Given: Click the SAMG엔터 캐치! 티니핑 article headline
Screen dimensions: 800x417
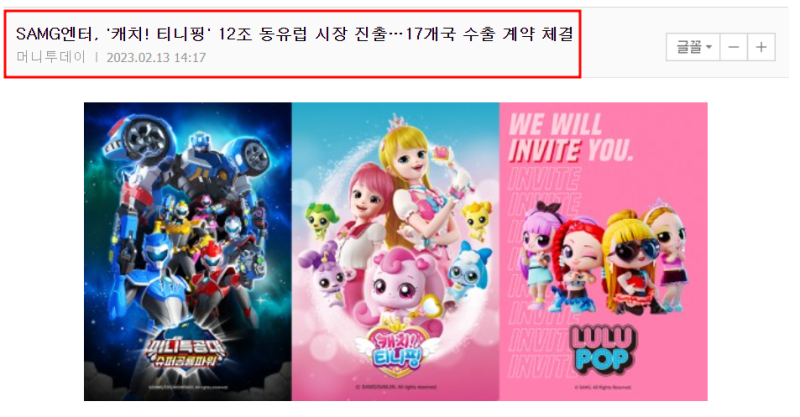Looking at the screenshot, I should coord(294,34).
